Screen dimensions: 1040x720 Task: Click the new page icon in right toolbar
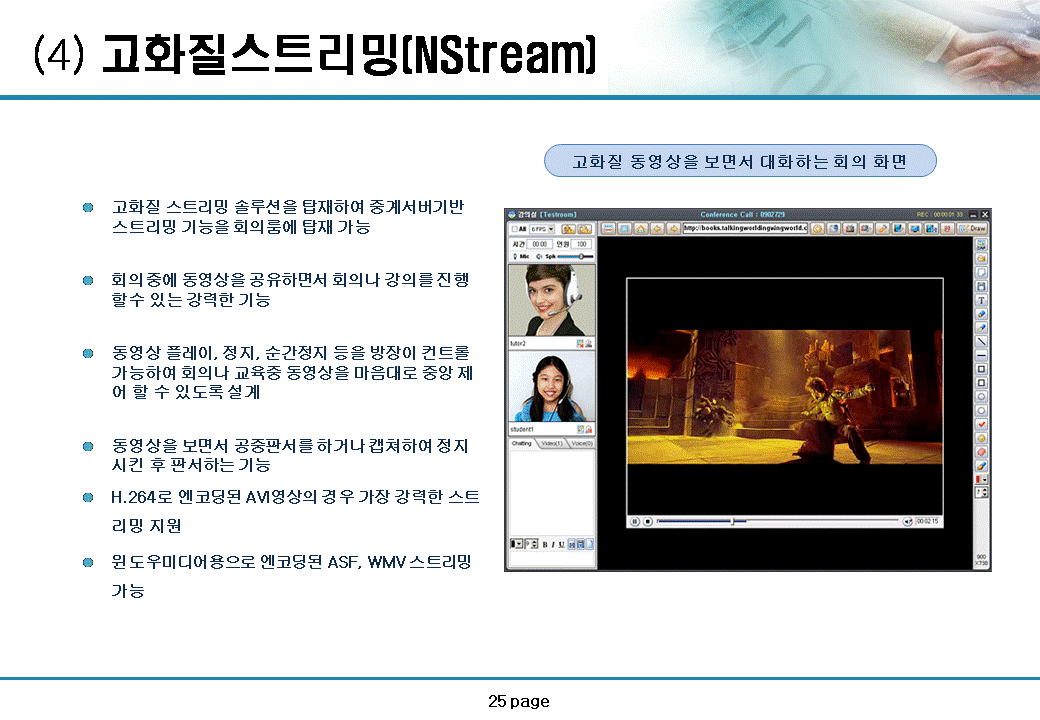click(981, 272)
